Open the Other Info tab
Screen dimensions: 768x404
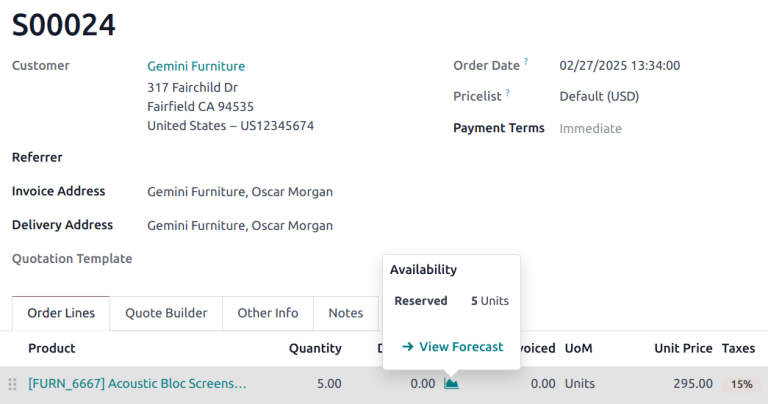pyautogui.click(x=267, y=313)
